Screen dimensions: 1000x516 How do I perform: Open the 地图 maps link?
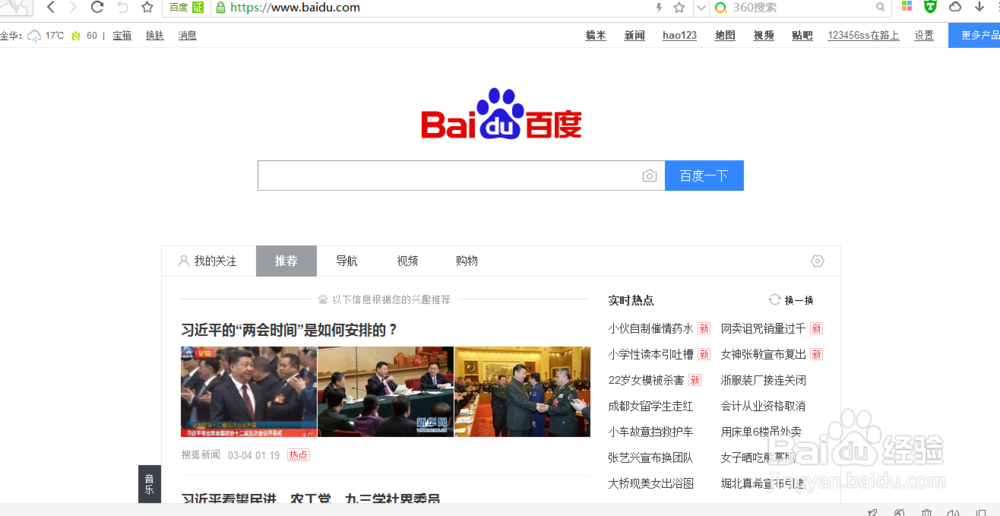725,36
